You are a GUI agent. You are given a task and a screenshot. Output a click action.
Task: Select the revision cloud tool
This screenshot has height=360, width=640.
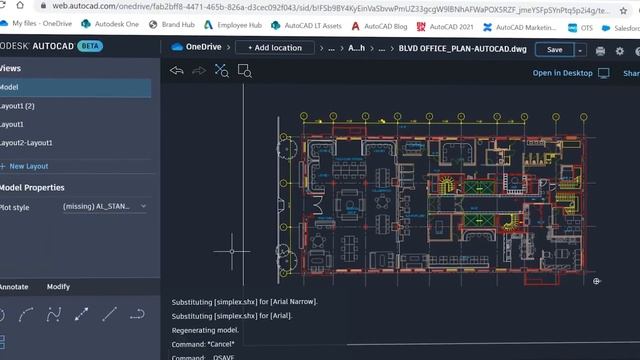(x=137, y=314)
